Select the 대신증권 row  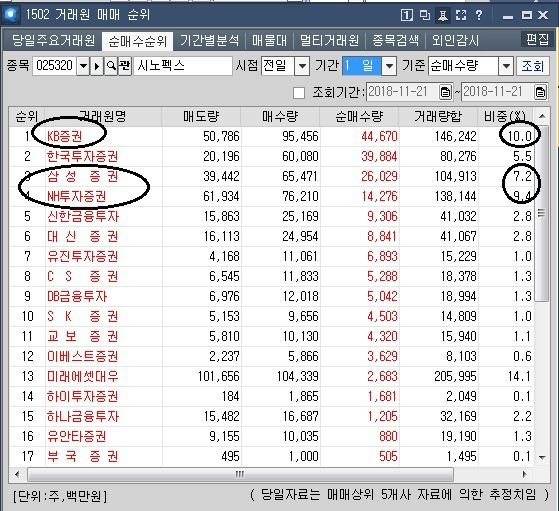click(272, 236)
